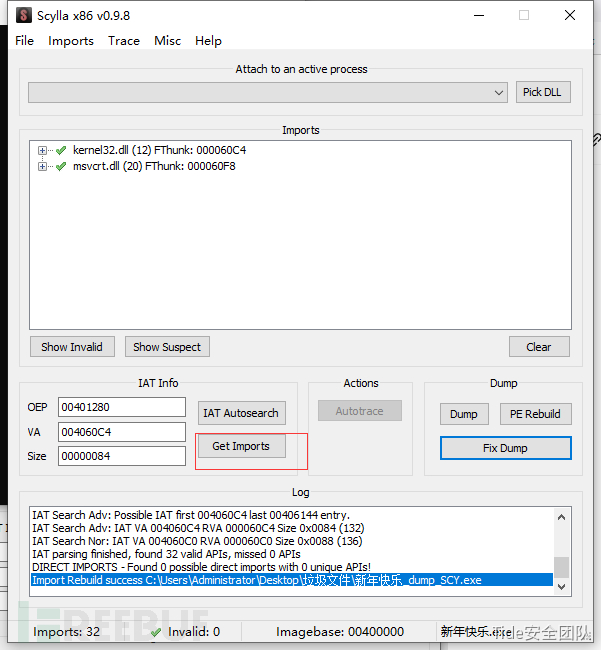Click the green checkmark beside msvcrt.dll

[61, 167]
